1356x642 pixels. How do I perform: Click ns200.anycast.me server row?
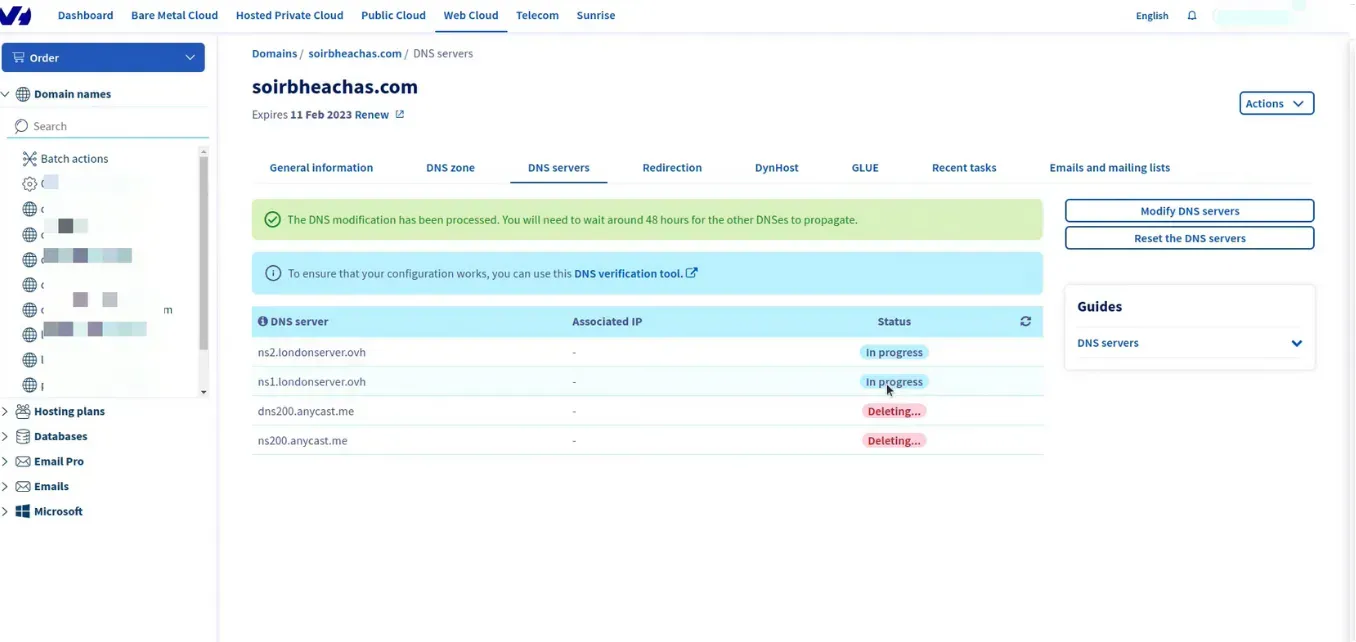pos(647,440)
